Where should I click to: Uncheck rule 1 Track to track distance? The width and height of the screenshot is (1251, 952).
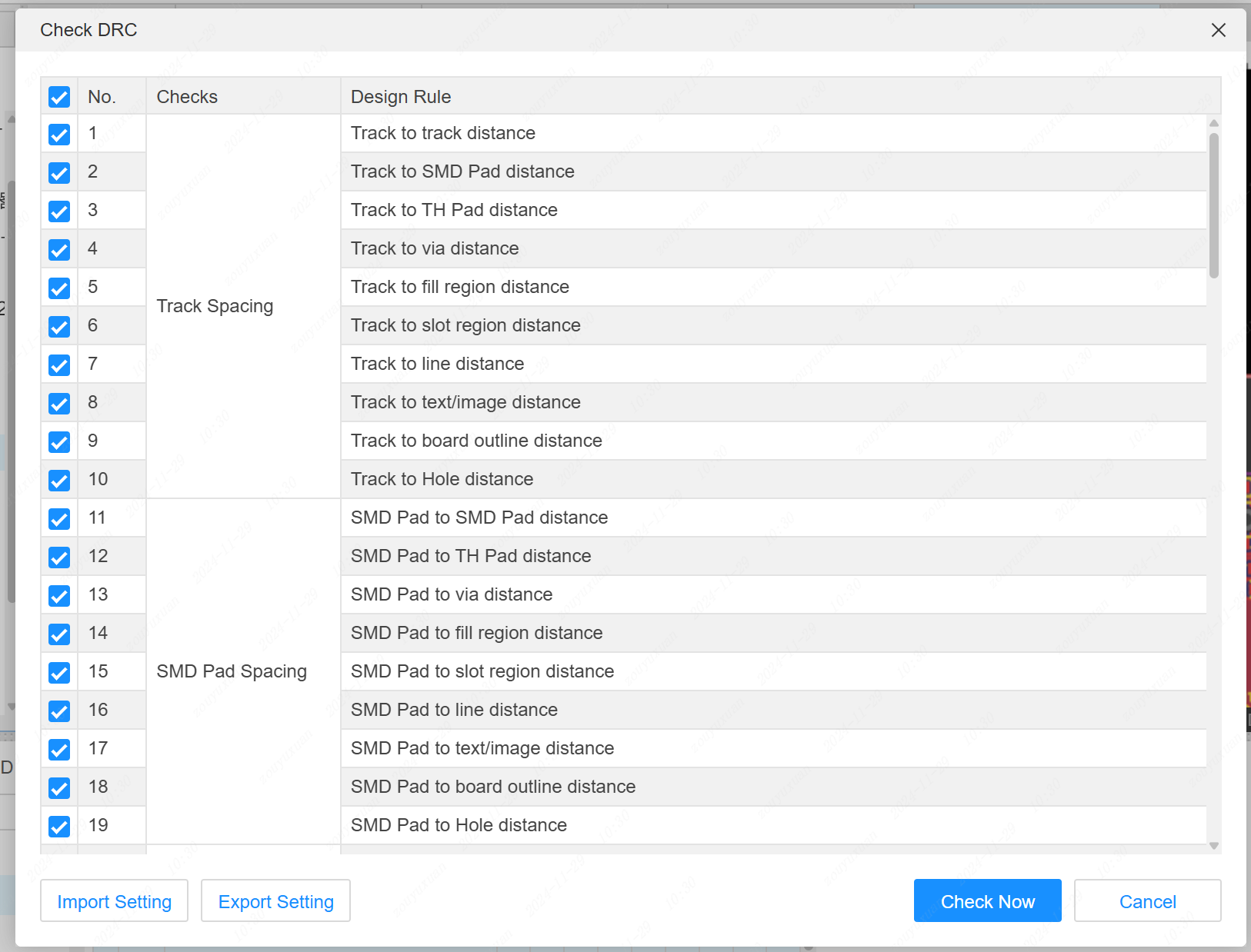coord(59,135)
